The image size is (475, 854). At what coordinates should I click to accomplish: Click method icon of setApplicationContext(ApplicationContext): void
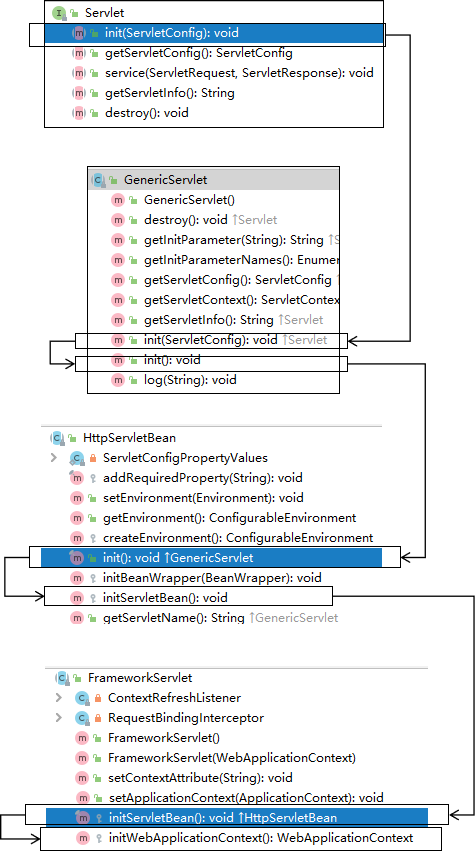point(82,798)
